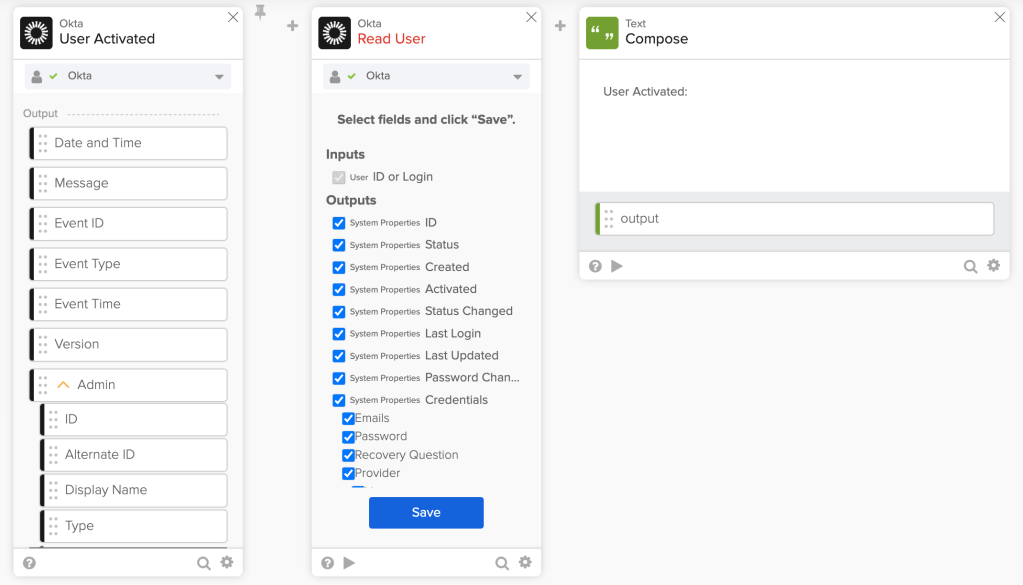
Task: Click the settings gear on Compose card
Action: tap(993, 266)
